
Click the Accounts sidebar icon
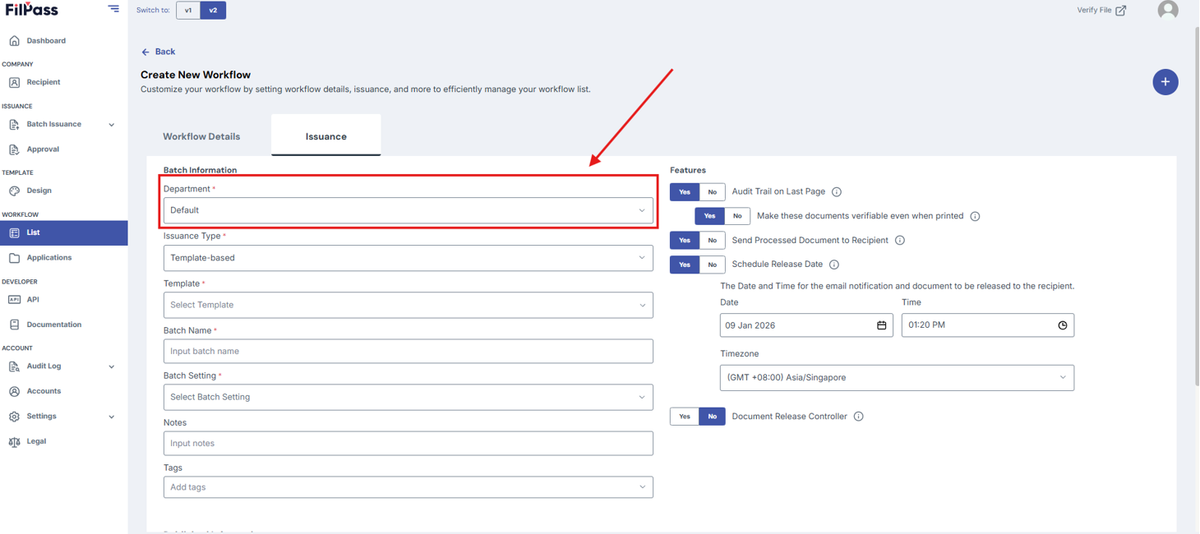pos(14,391)
